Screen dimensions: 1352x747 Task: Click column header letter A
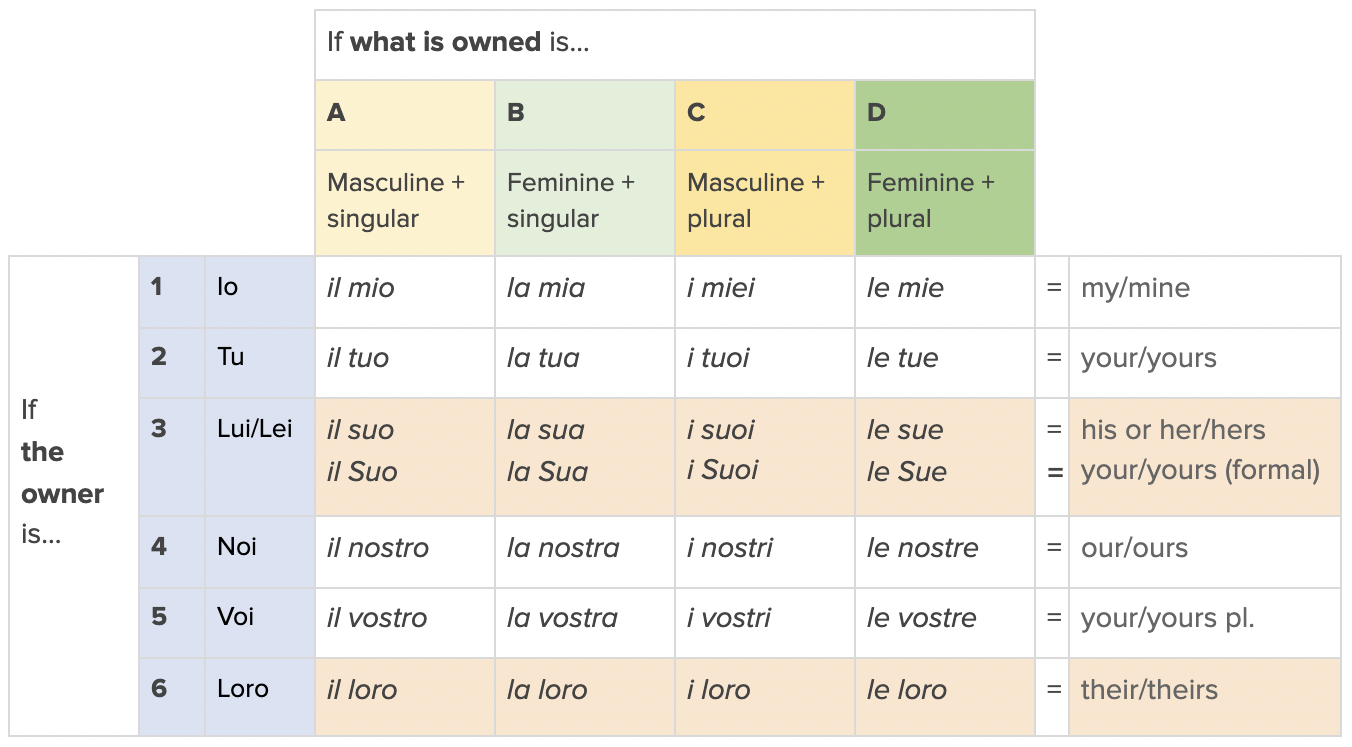pyautogui.click(x=337, y=113)
